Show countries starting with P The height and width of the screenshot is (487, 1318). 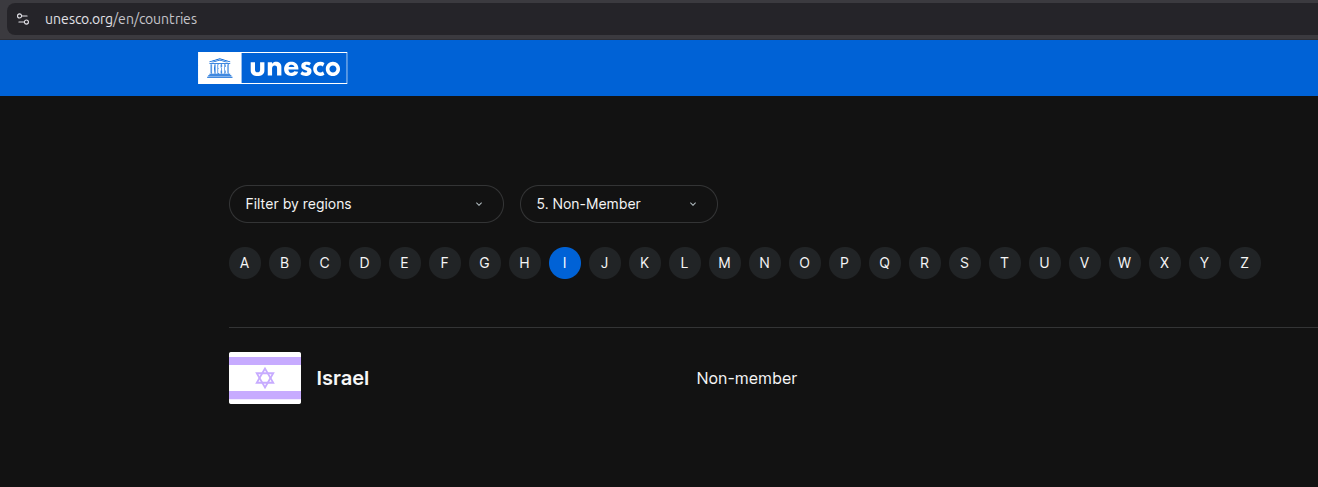pyautogui.click(x=845, y=263)
